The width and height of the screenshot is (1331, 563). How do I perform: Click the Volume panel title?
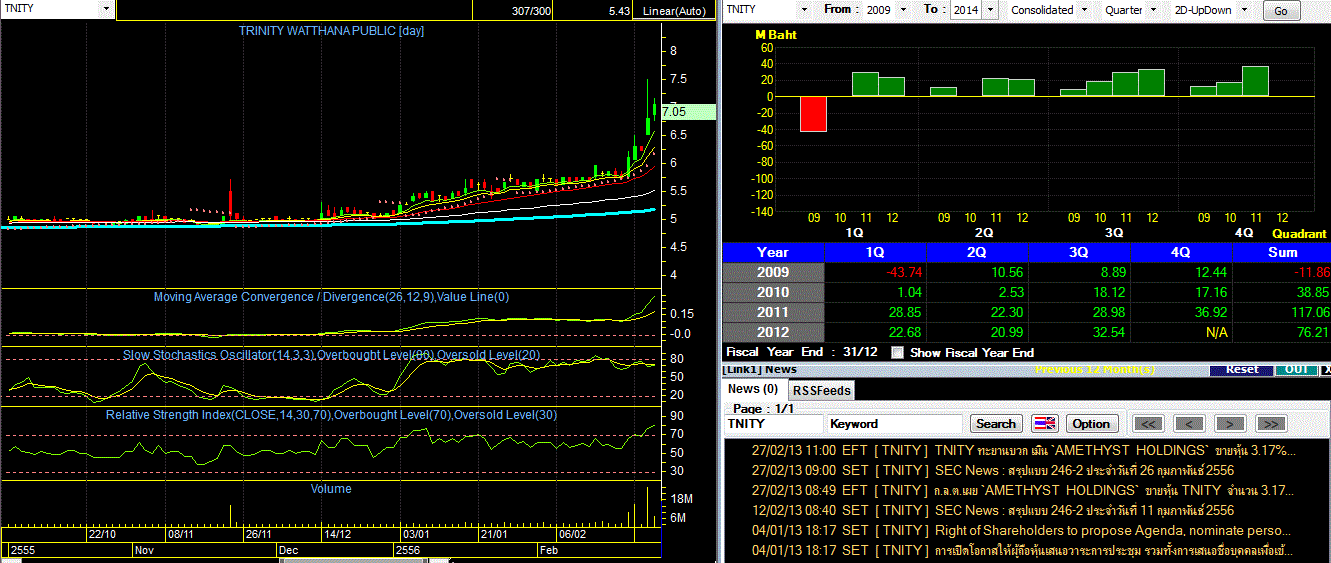[331, 489]
